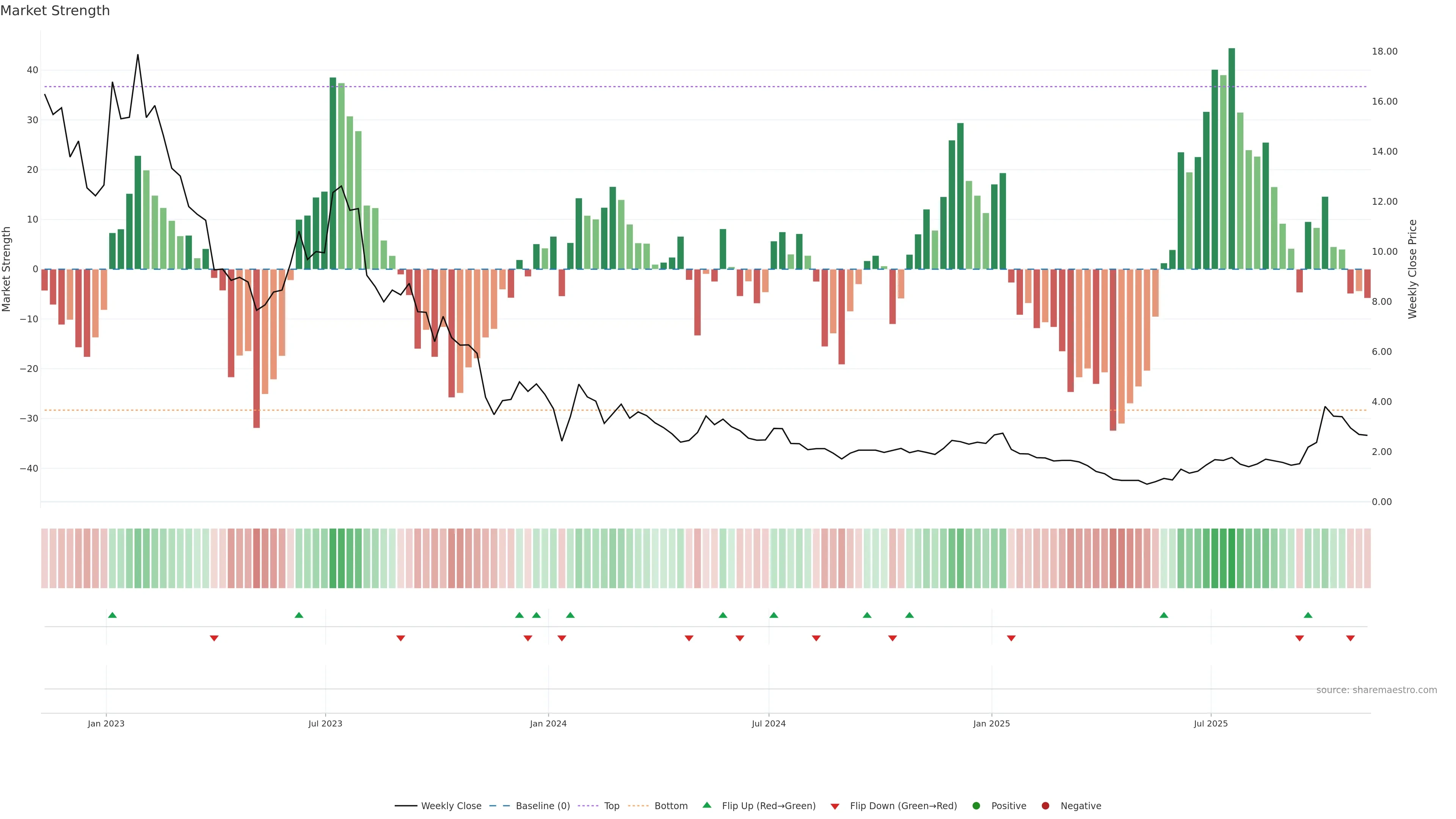Click the Positive green circle legend icon
The image size is (1456, 819).
tap(976, 805)
